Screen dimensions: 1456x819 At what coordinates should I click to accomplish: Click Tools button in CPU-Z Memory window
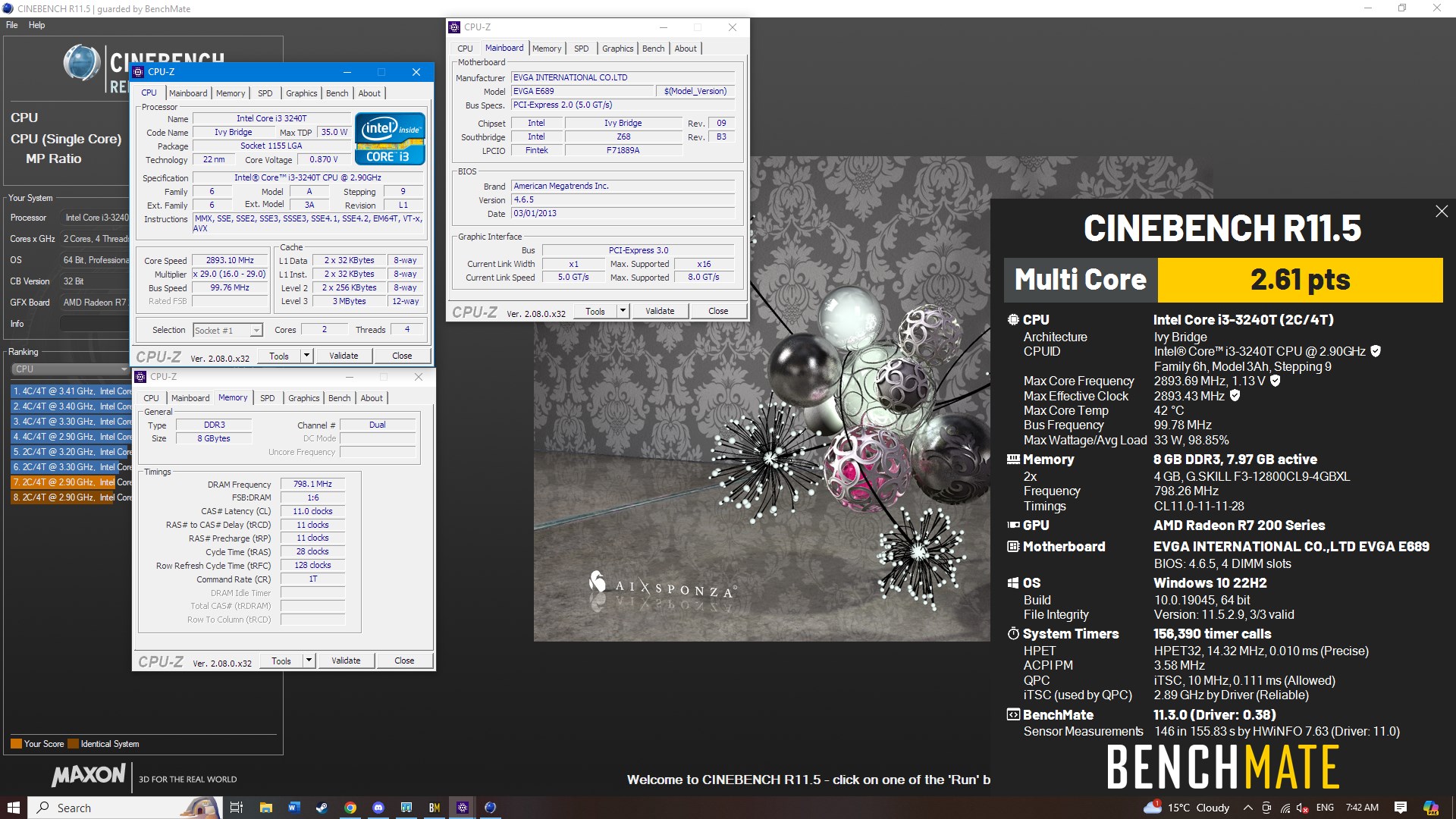click(281, 661)
